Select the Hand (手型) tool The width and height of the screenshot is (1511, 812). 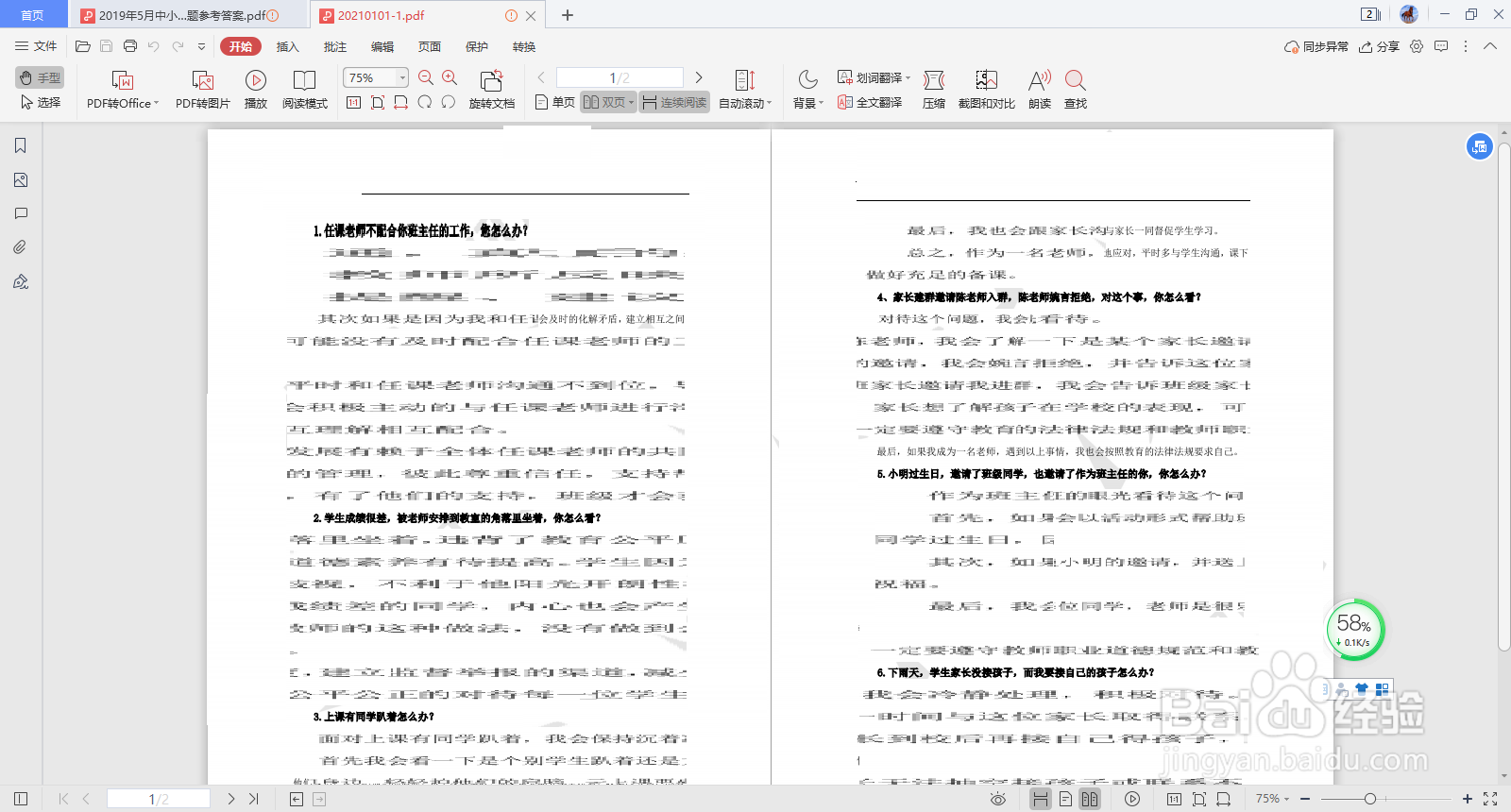coord(40,77)
